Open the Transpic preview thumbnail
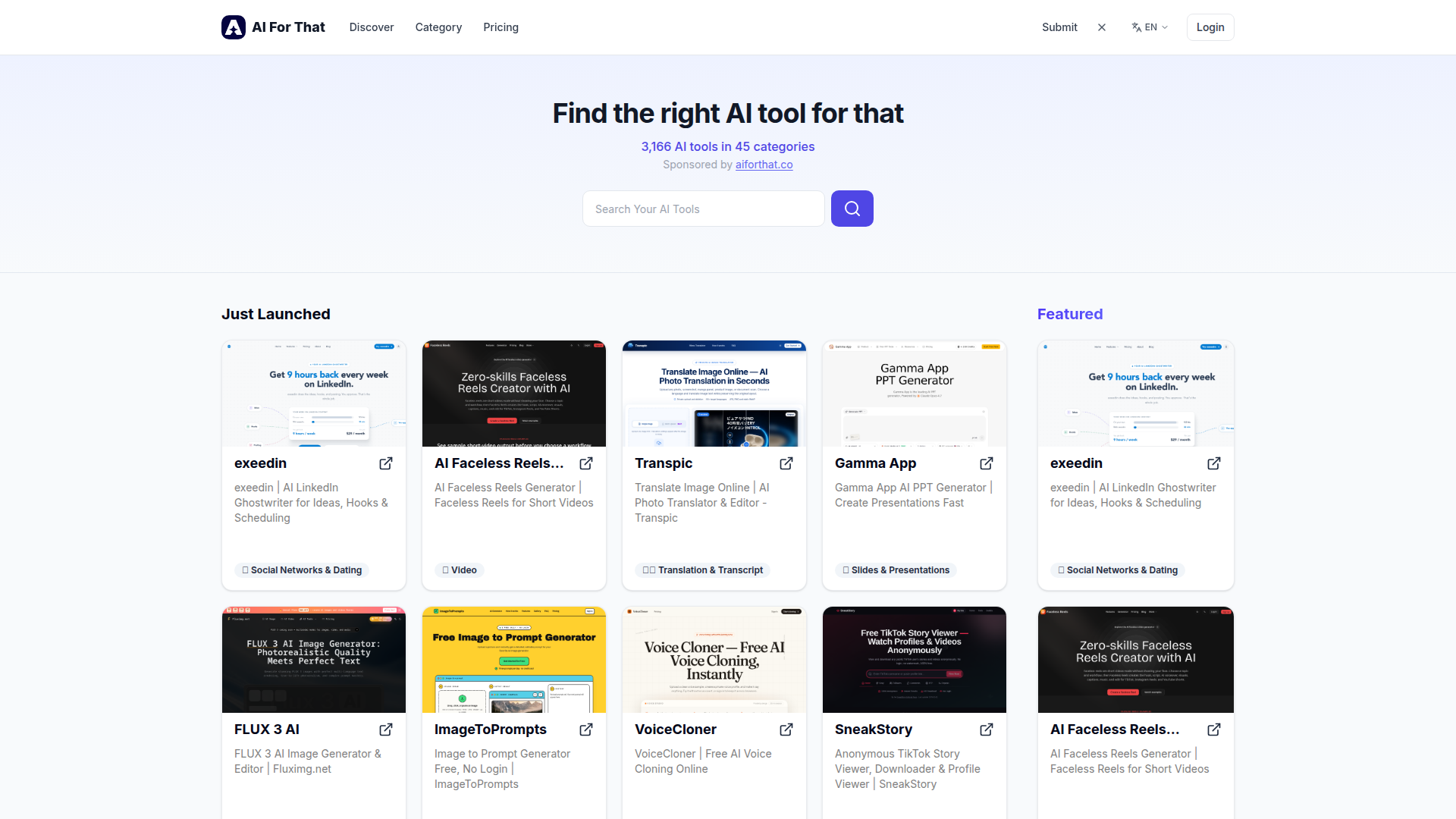This screenshot has height=819, width=1456. point(714,394)
